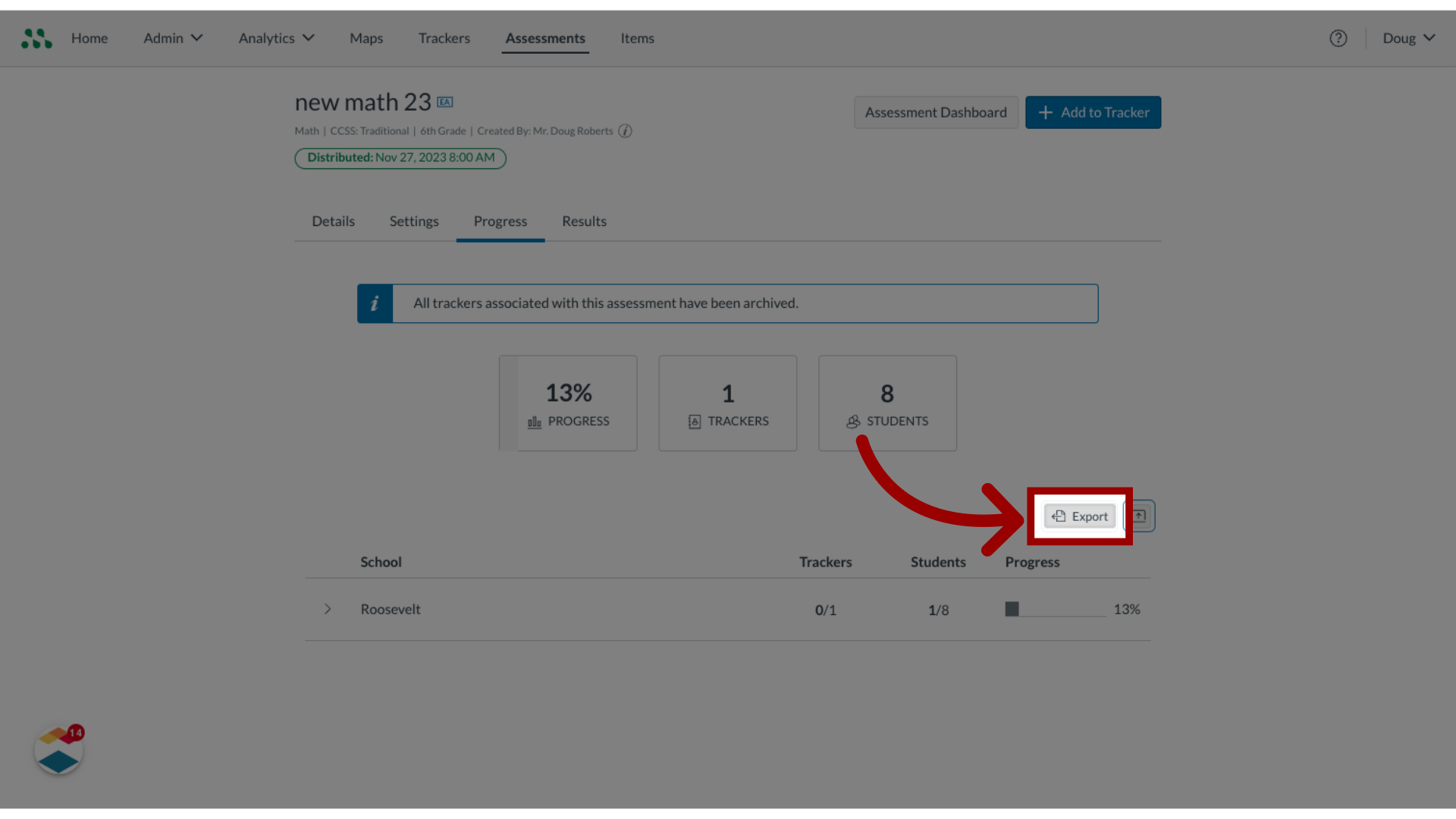Click the TRACKERS stat panel icon
1456x819 pixels.
click(695, 421)
